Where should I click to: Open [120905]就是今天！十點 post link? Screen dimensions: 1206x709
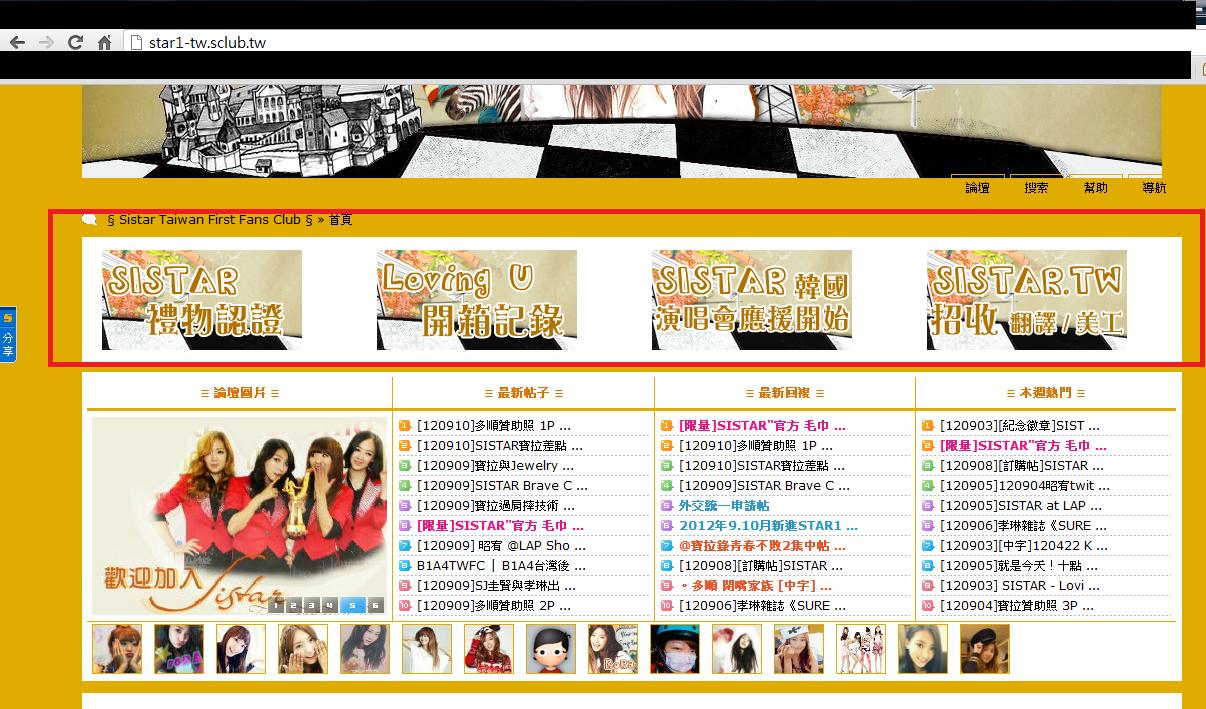[x=1020, y=566]
